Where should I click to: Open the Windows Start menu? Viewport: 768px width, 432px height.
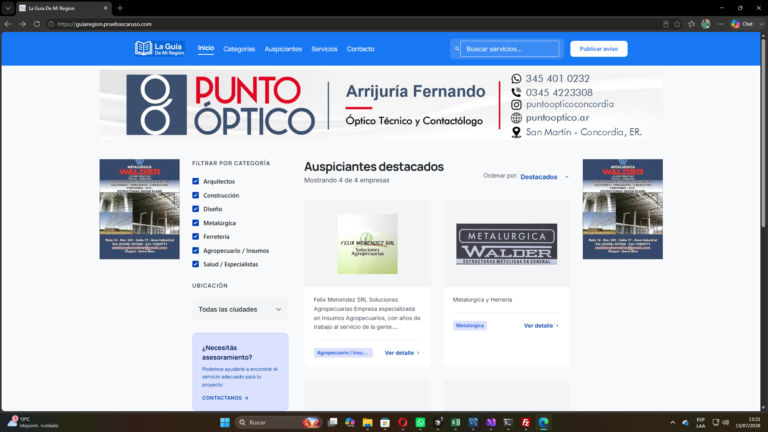[x=225, y=422]
